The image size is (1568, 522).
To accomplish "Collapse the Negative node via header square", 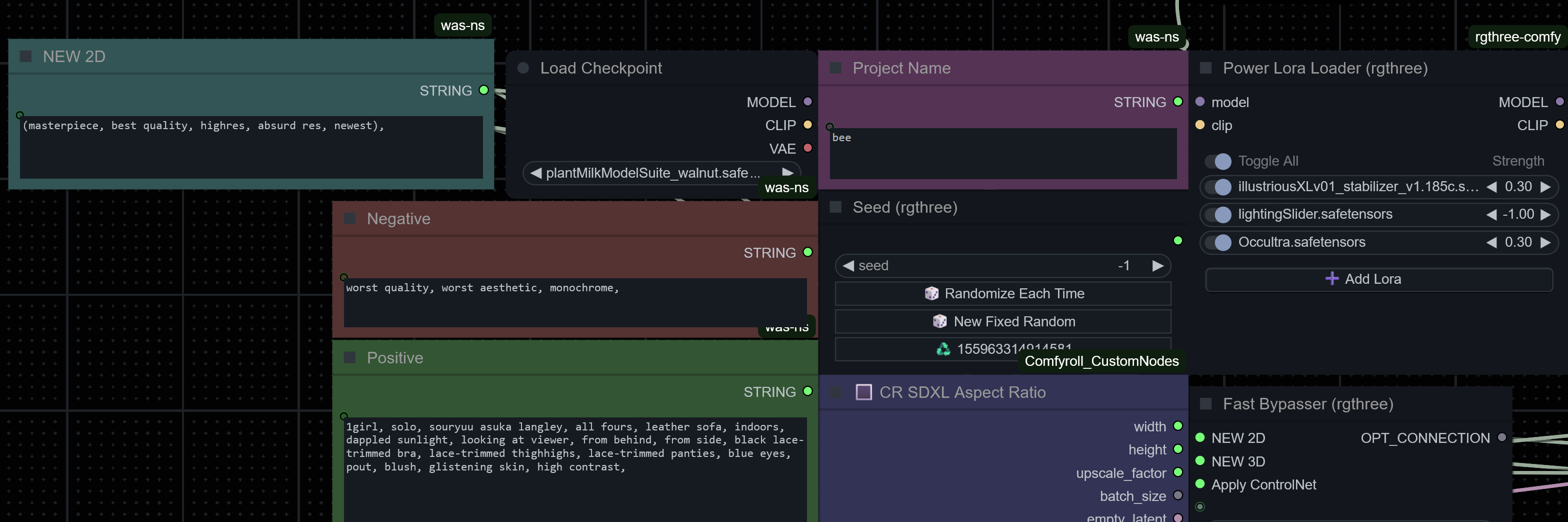I will 349,219.
